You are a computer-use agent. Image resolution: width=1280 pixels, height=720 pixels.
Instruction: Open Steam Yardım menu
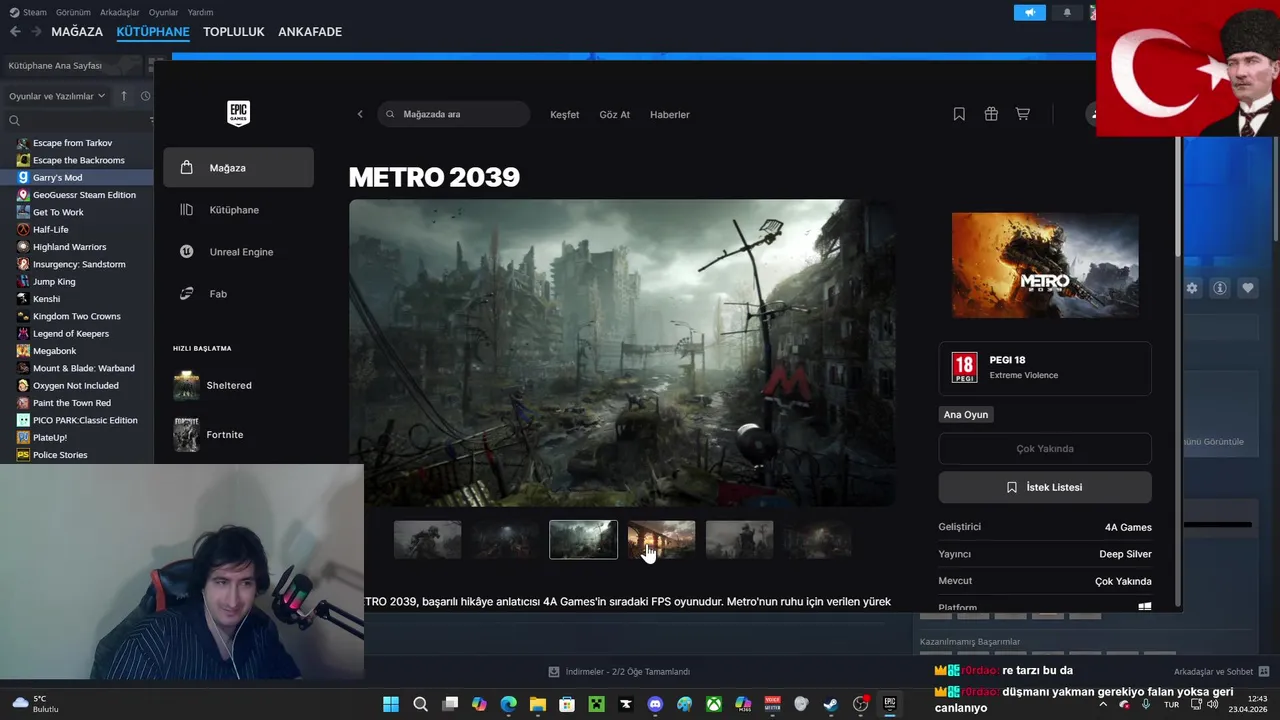pyautogui.click(x=200, y=12)
